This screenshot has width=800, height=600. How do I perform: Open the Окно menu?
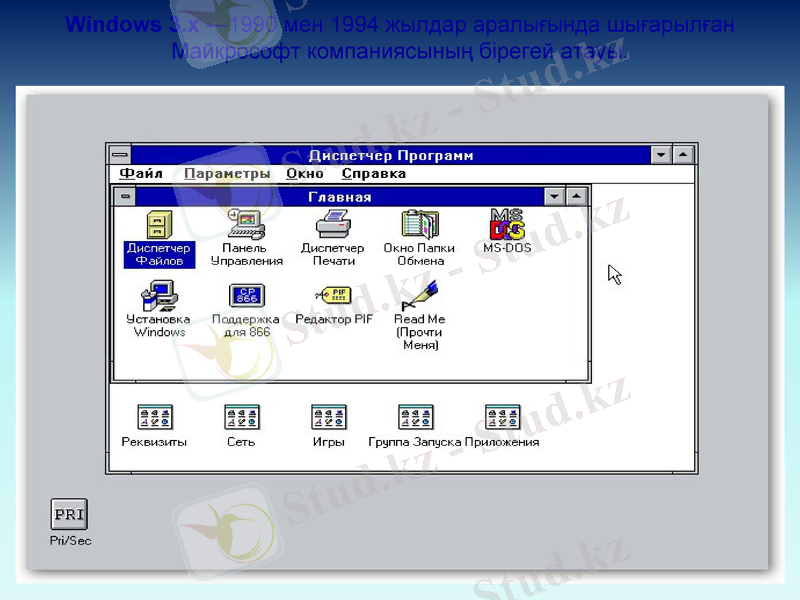pos(303,172)
